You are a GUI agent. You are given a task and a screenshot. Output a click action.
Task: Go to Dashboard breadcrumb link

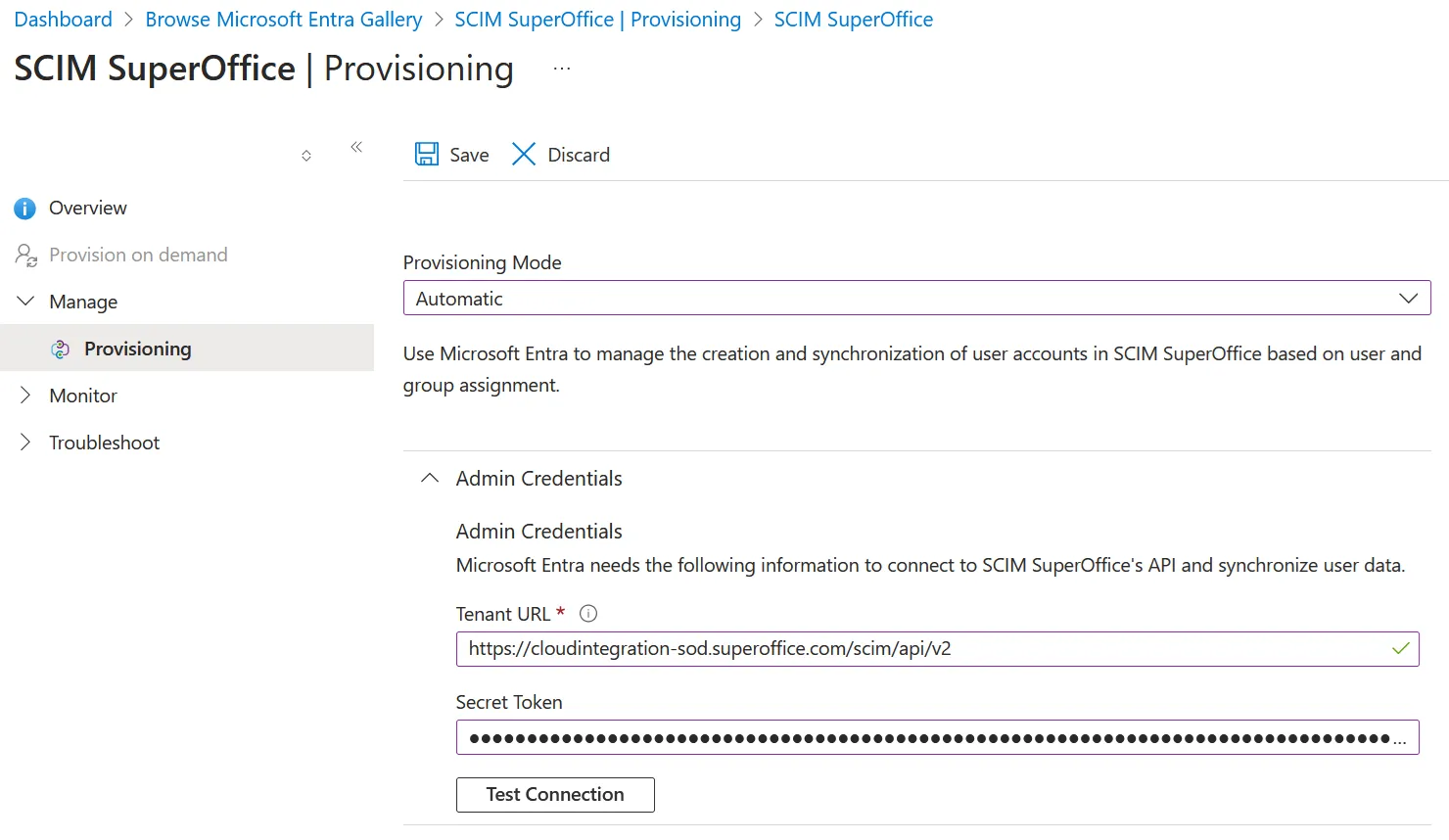point(64,20)
